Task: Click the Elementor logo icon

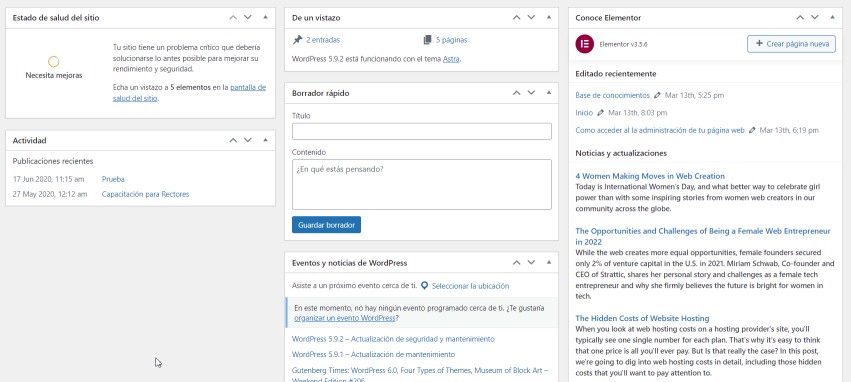Action: click(x=585, y=44)
